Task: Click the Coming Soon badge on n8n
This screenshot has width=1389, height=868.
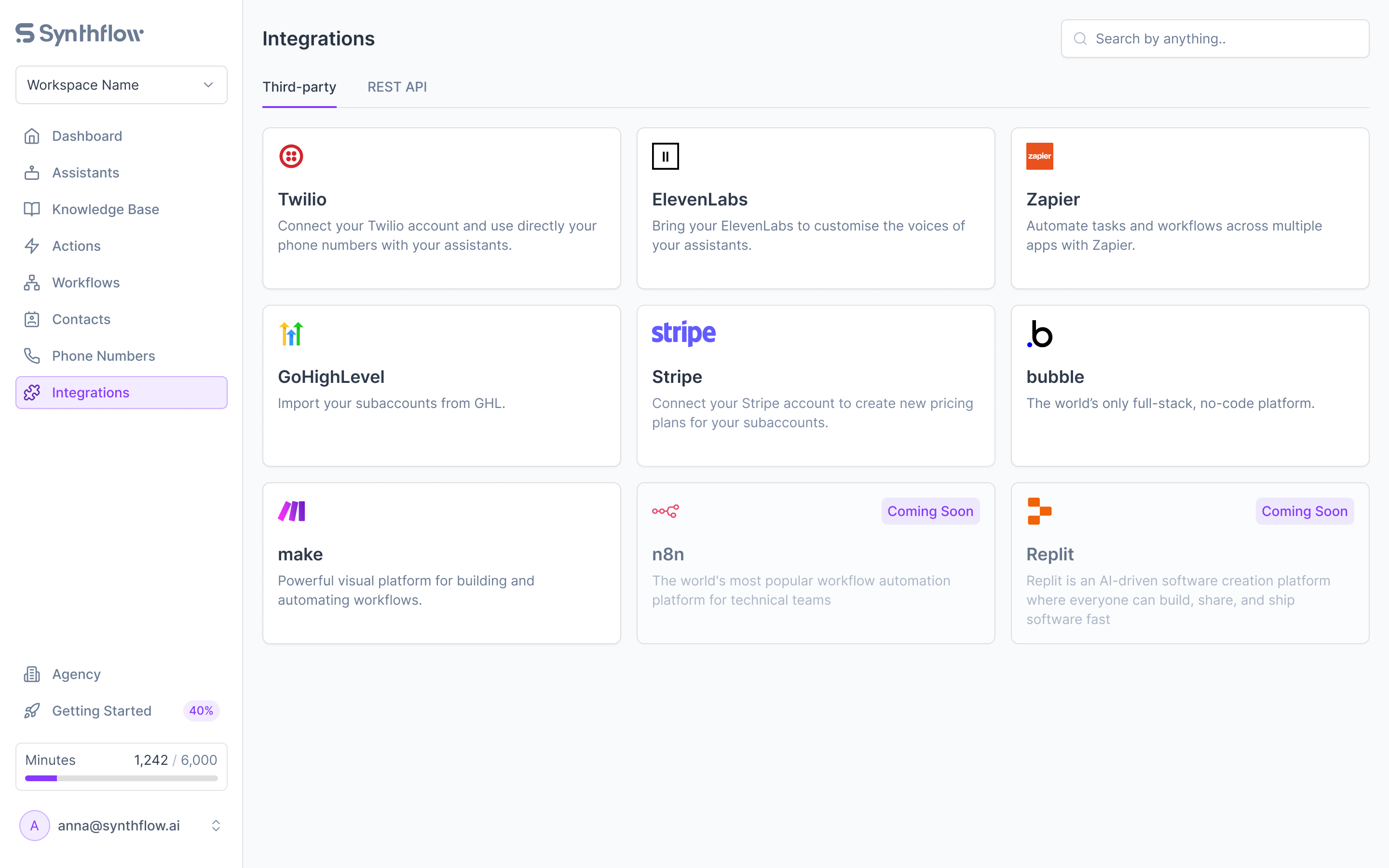Action: pyautogui.click(x=930, y=511)
